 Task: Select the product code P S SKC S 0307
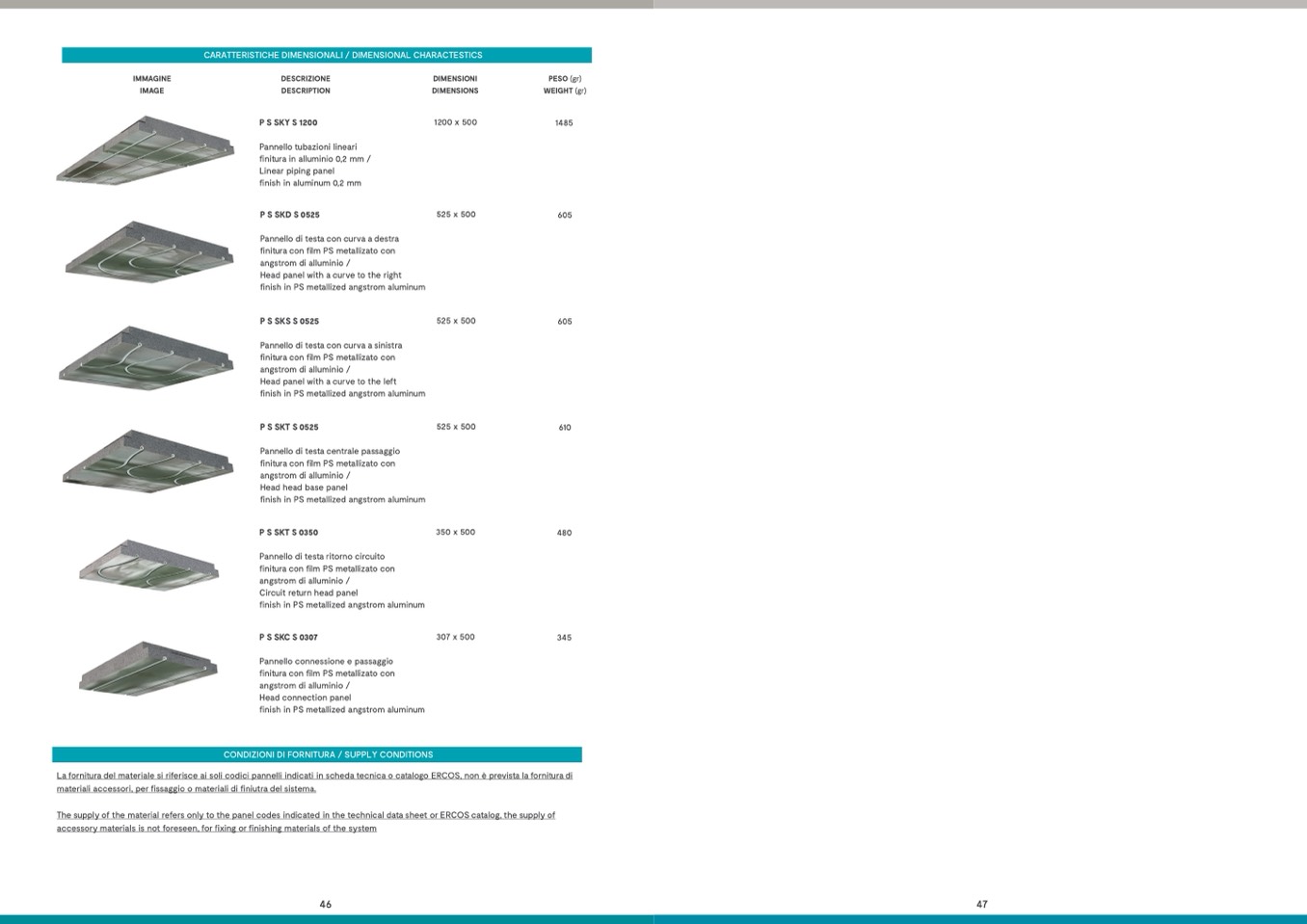[288, 638]
